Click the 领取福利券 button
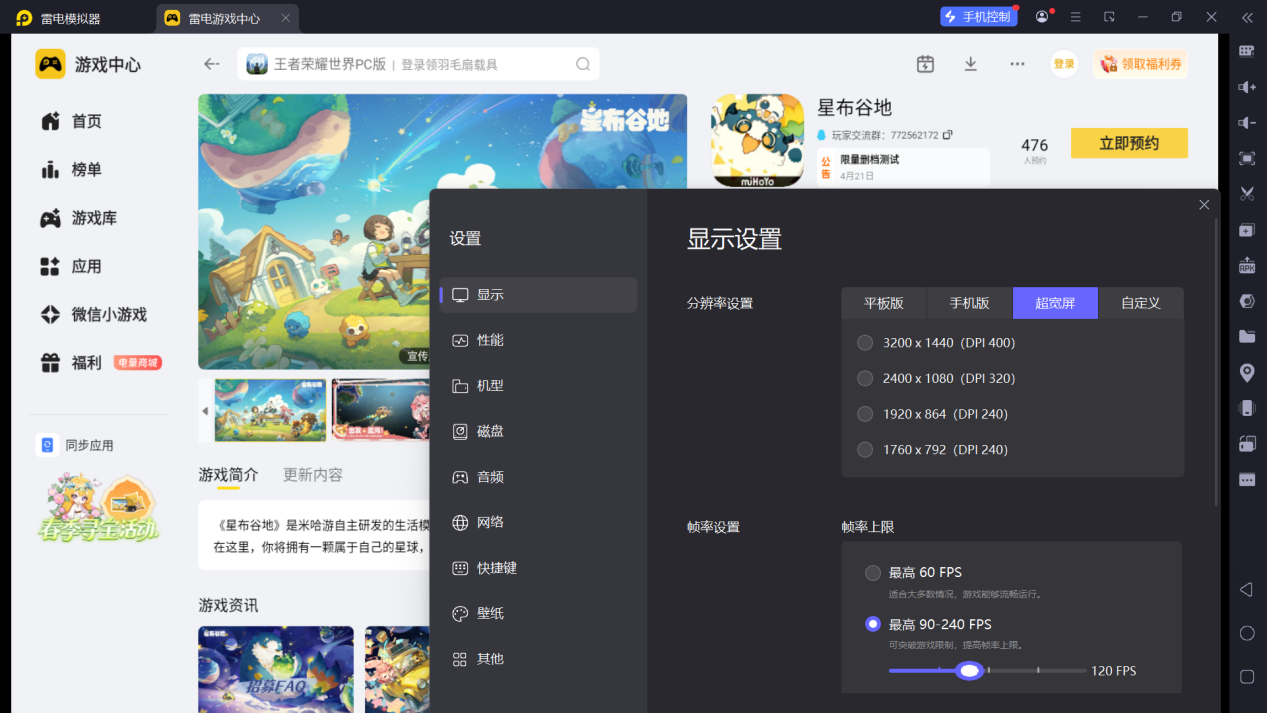 click(x=1140, y=64)
